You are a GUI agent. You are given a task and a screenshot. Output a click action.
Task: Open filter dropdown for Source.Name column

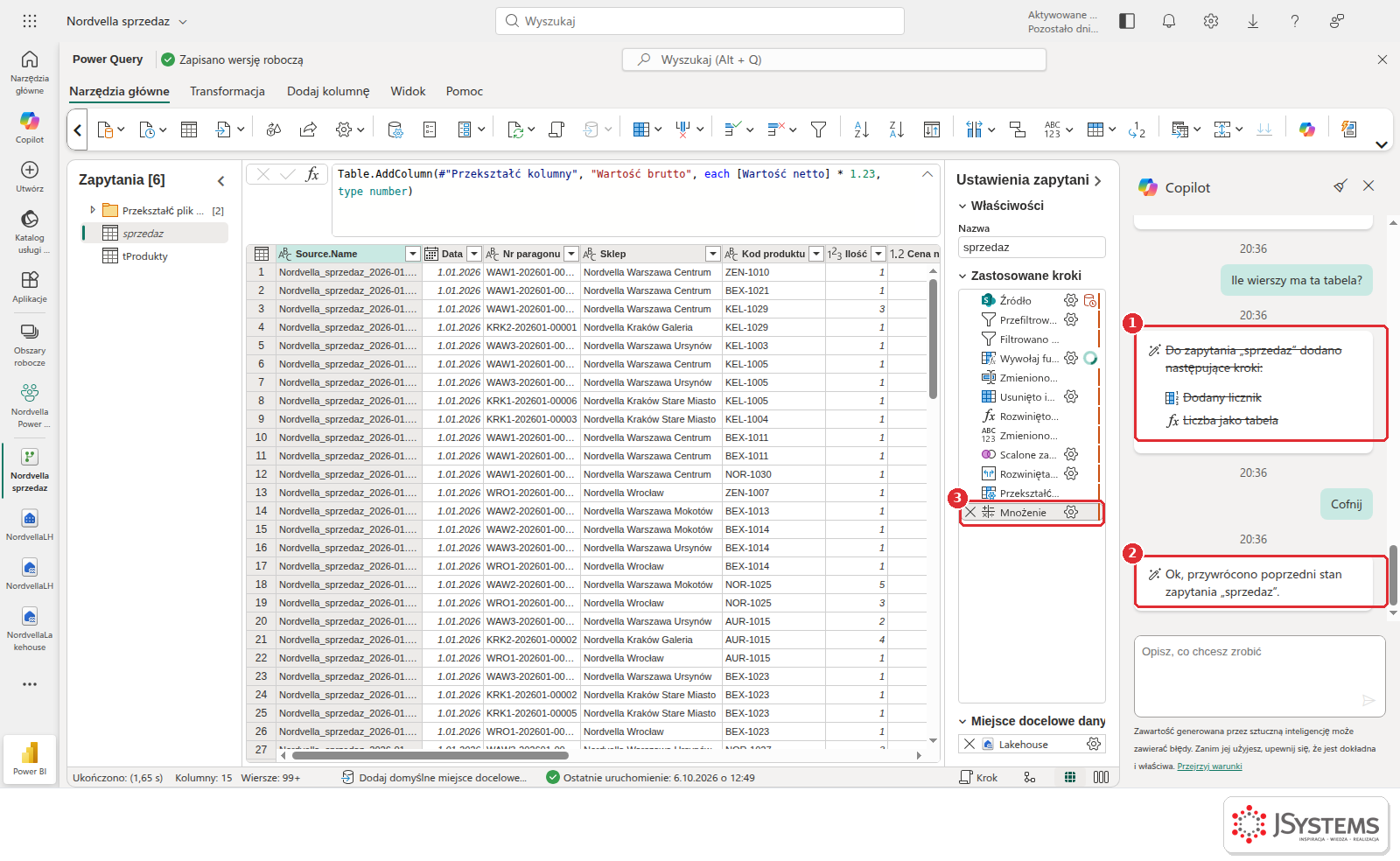click(412, 254)
